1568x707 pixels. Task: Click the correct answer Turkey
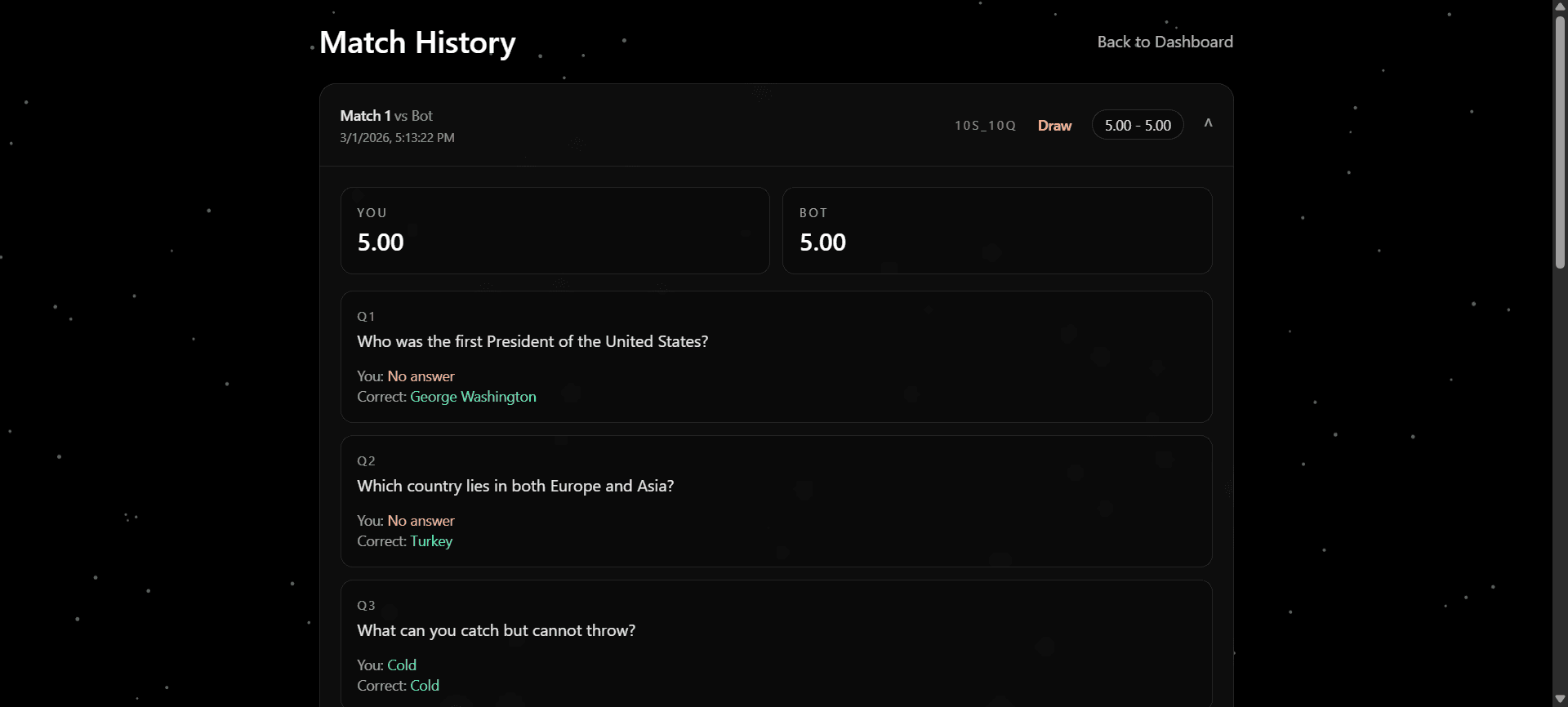pyautogui.click(x=430, y=541)
